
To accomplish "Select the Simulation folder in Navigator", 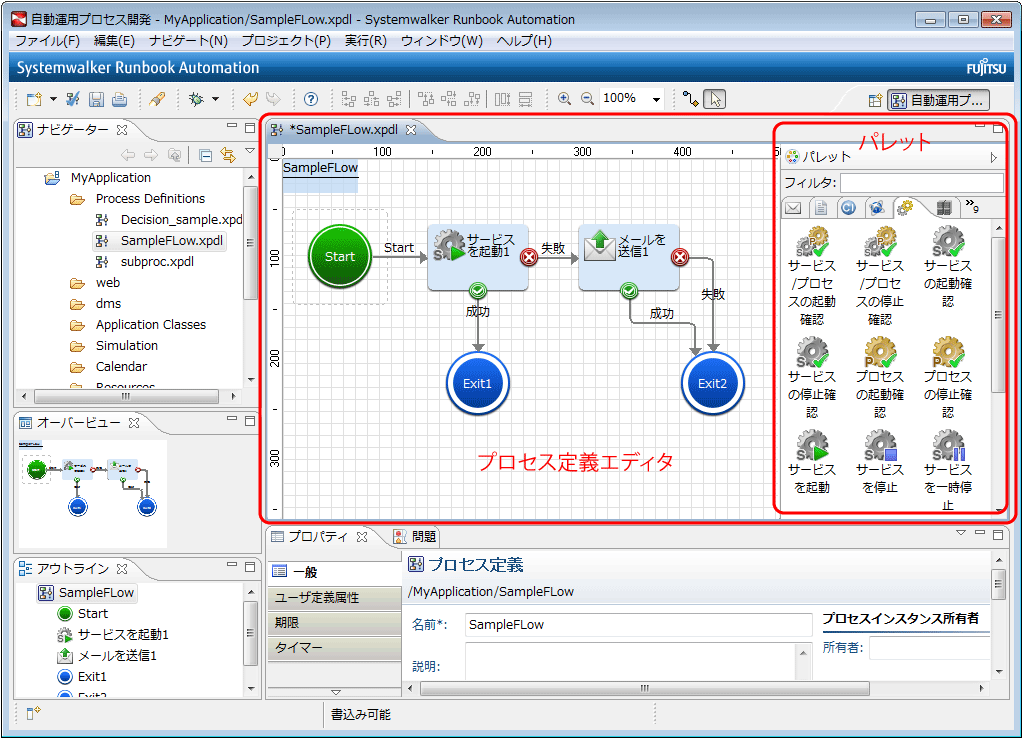I will (x=115, y=346).
